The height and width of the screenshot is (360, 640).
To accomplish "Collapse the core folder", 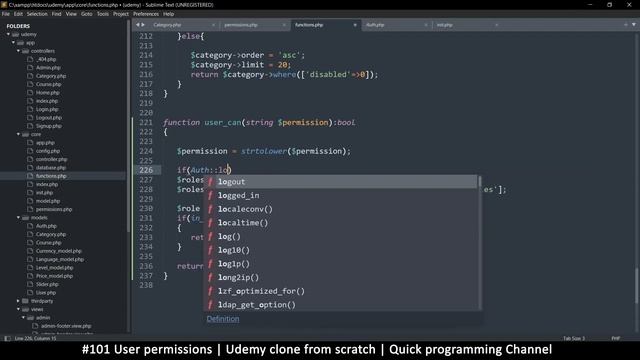I will pyautogui.click(x=18, y=134).
